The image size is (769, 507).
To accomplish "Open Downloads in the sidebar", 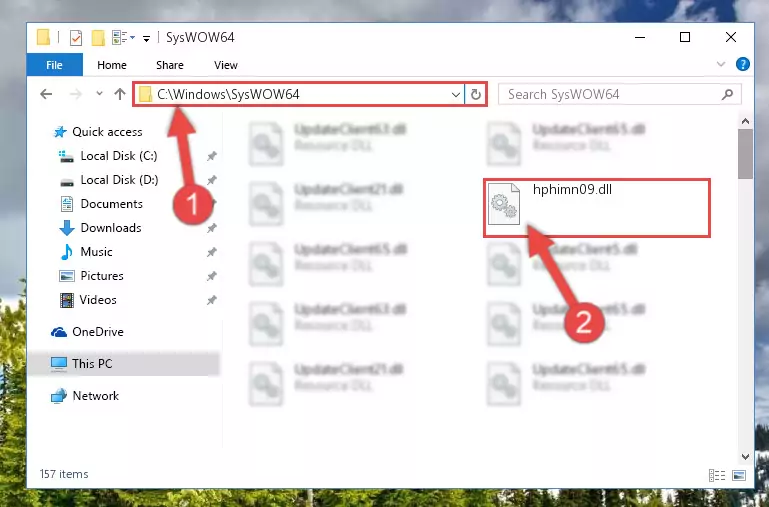I will click(x=111, y=228).
